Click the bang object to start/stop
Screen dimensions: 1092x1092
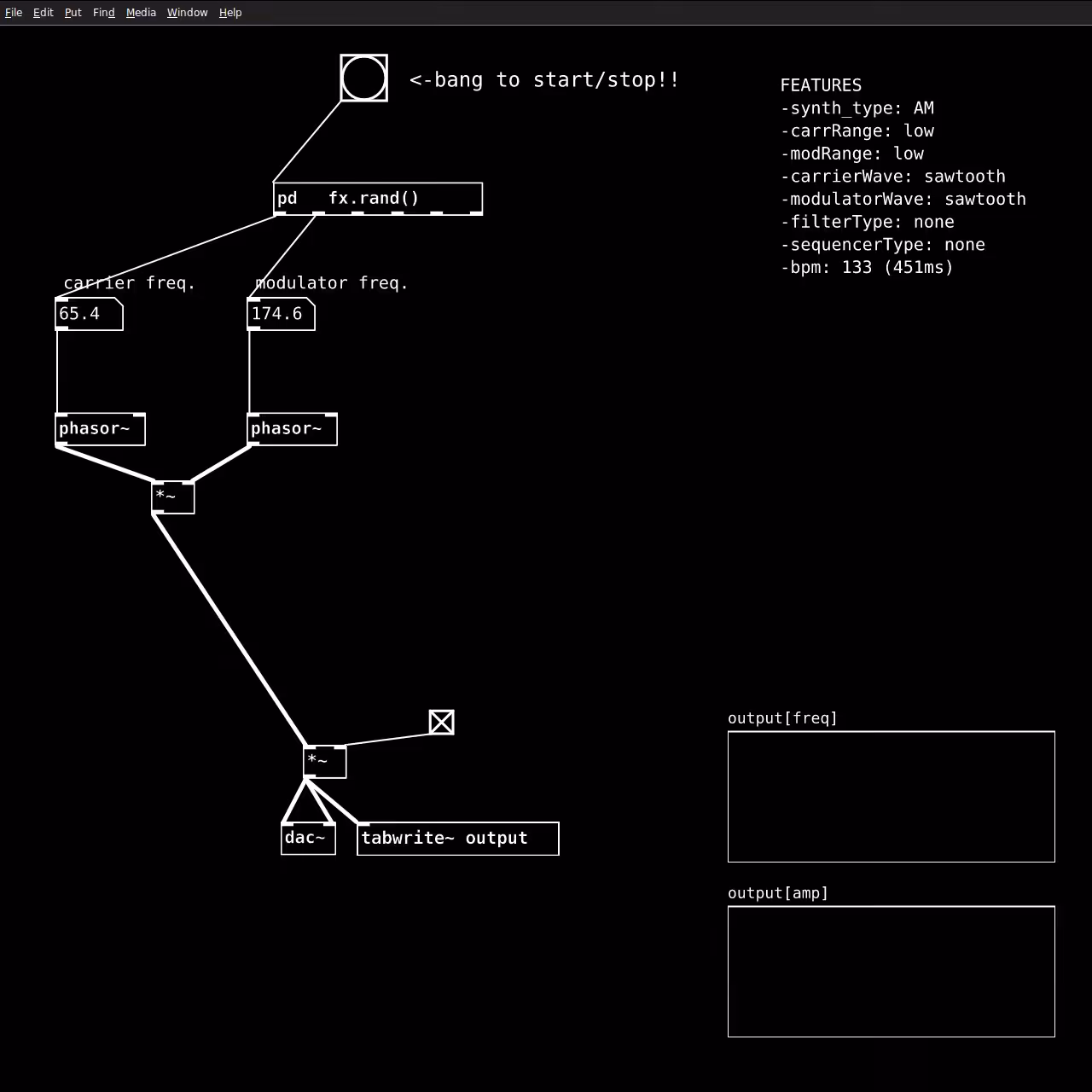(x=364, y=78)
